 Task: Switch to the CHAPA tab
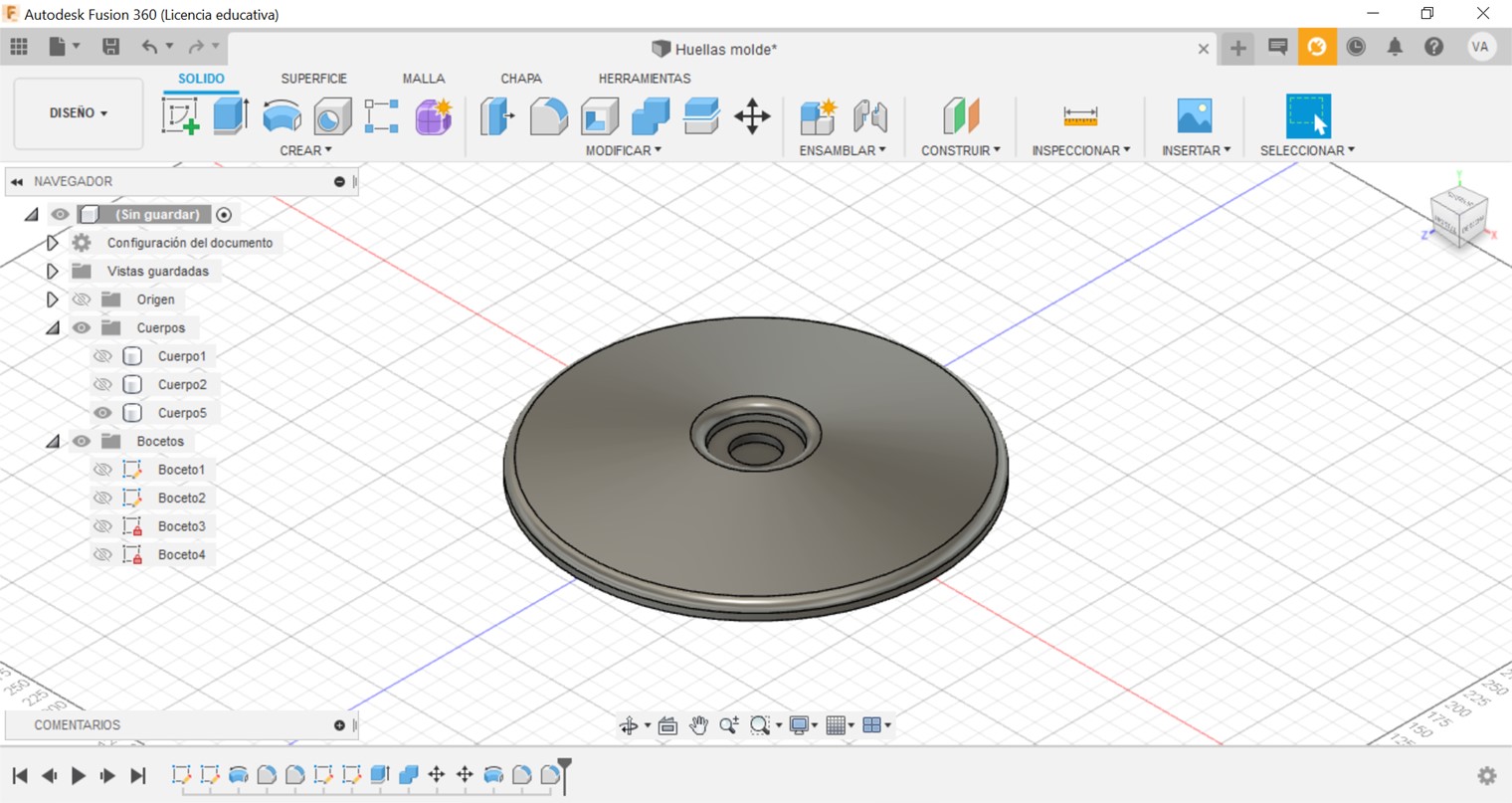521,79
